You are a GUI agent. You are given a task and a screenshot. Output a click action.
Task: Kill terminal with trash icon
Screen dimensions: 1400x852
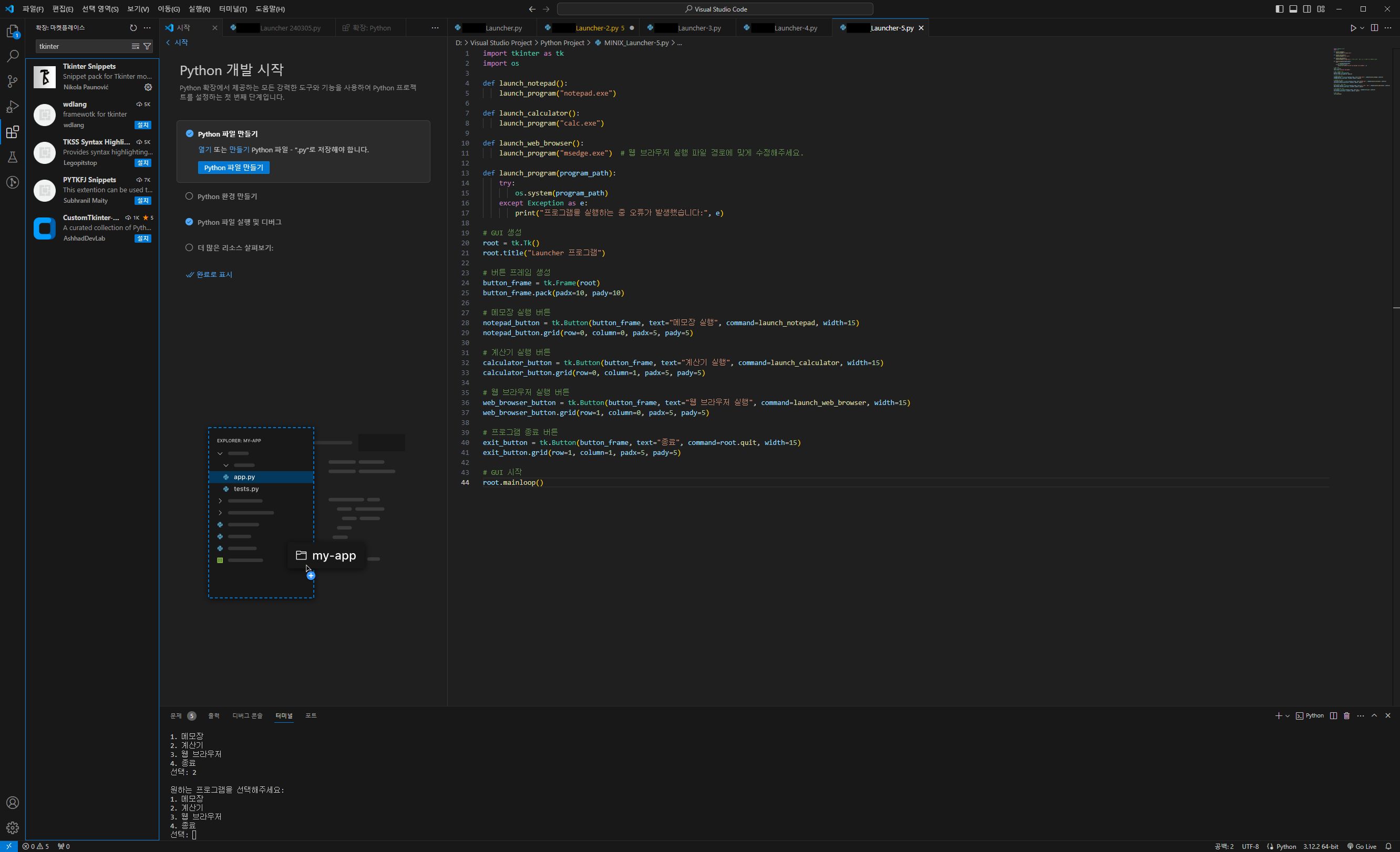(1346, 715)
